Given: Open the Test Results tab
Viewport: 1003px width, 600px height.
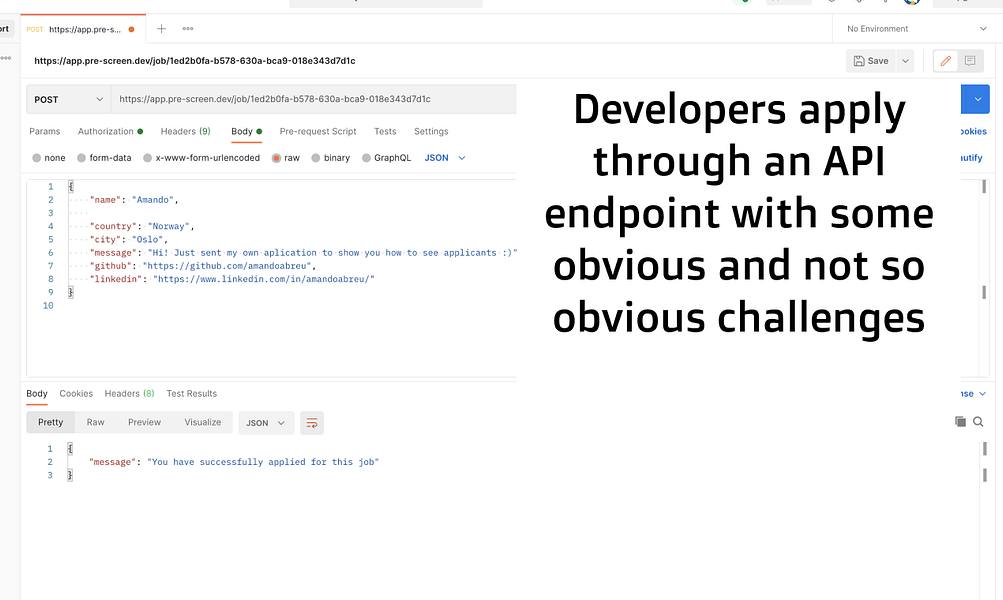Looking at the screenshot, I should 191,393.
